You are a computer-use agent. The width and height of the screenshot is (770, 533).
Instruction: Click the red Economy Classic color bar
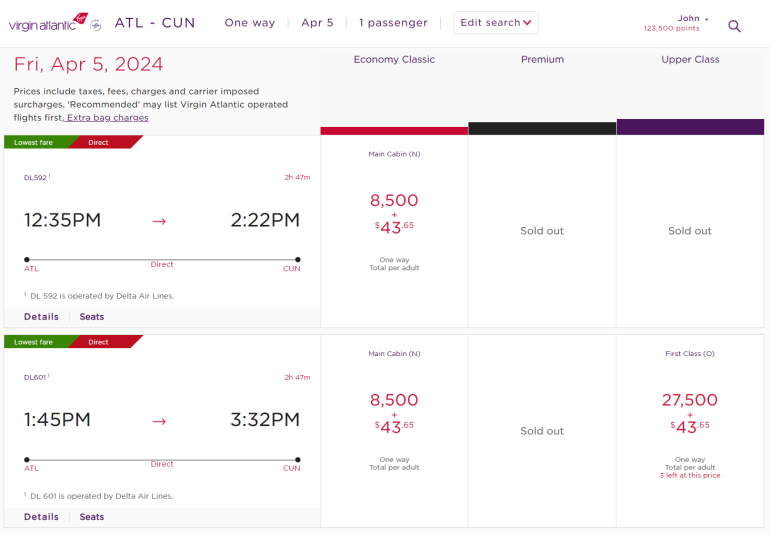pos(394,131)
